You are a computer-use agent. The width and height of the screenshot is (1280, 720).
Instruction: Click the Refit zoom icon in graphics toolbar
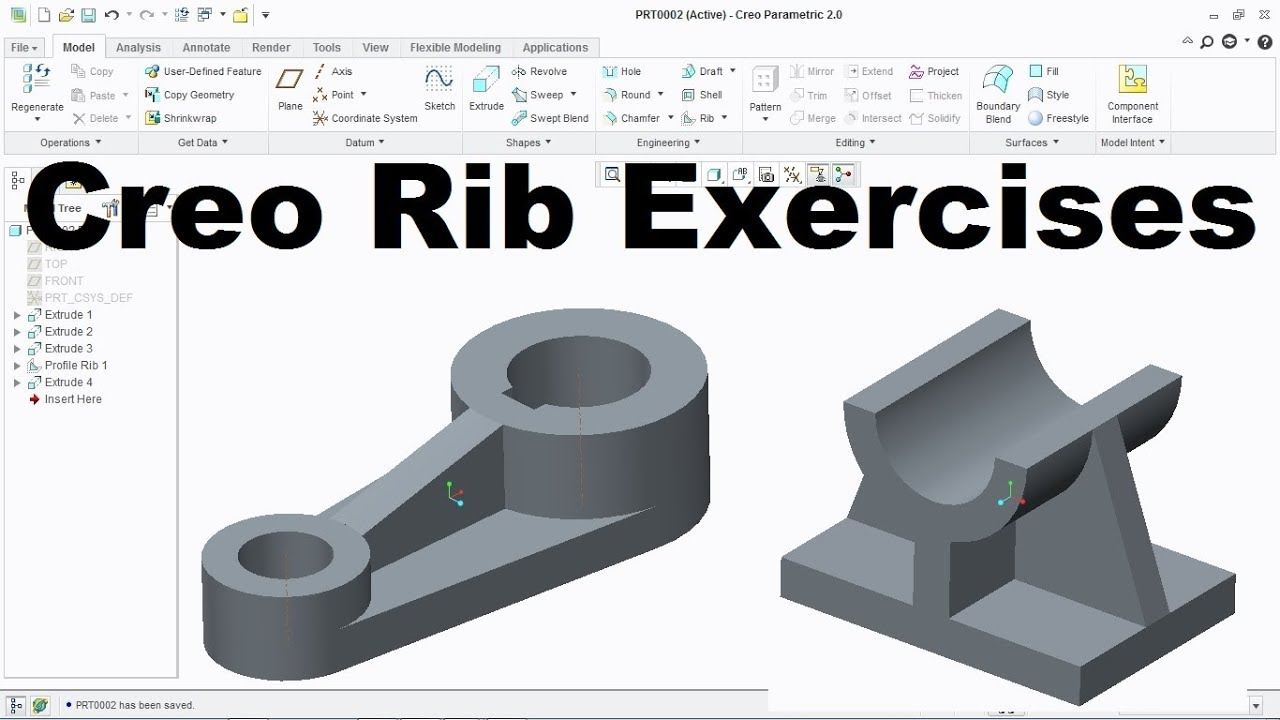pos(612,175)
